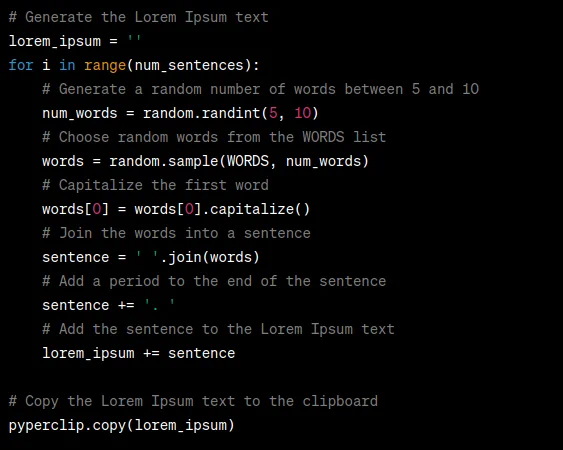Click the "sentence += '. '" line
The width and height of the screenshot is (563, 450).
pos(108,305)
